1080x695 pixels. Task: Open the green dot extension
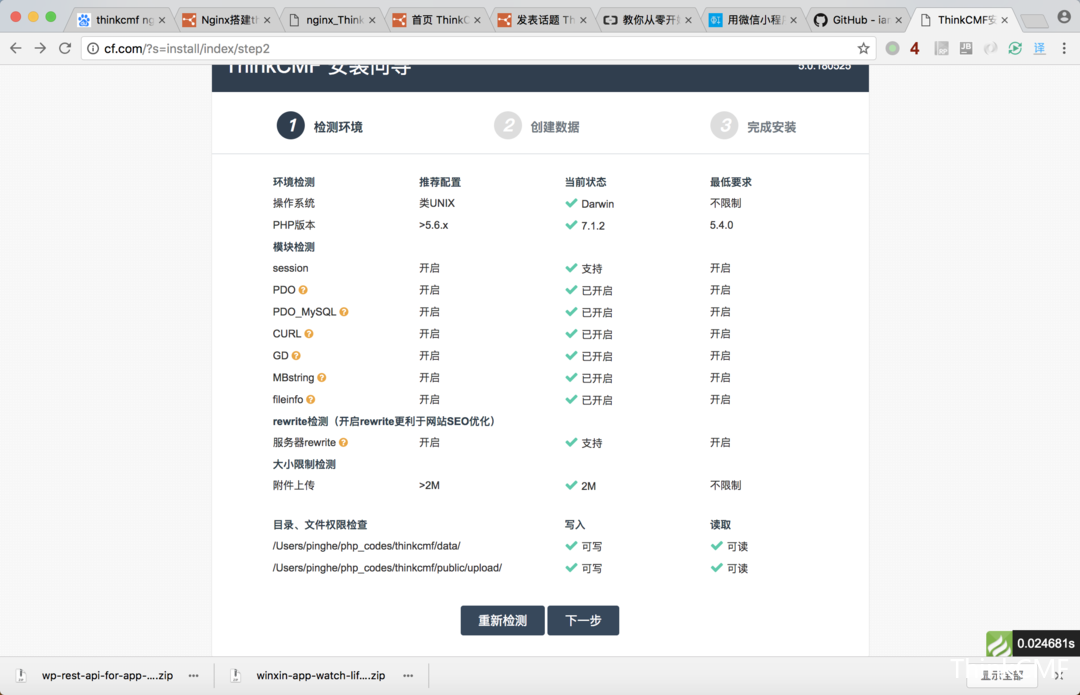click(892, 48)
